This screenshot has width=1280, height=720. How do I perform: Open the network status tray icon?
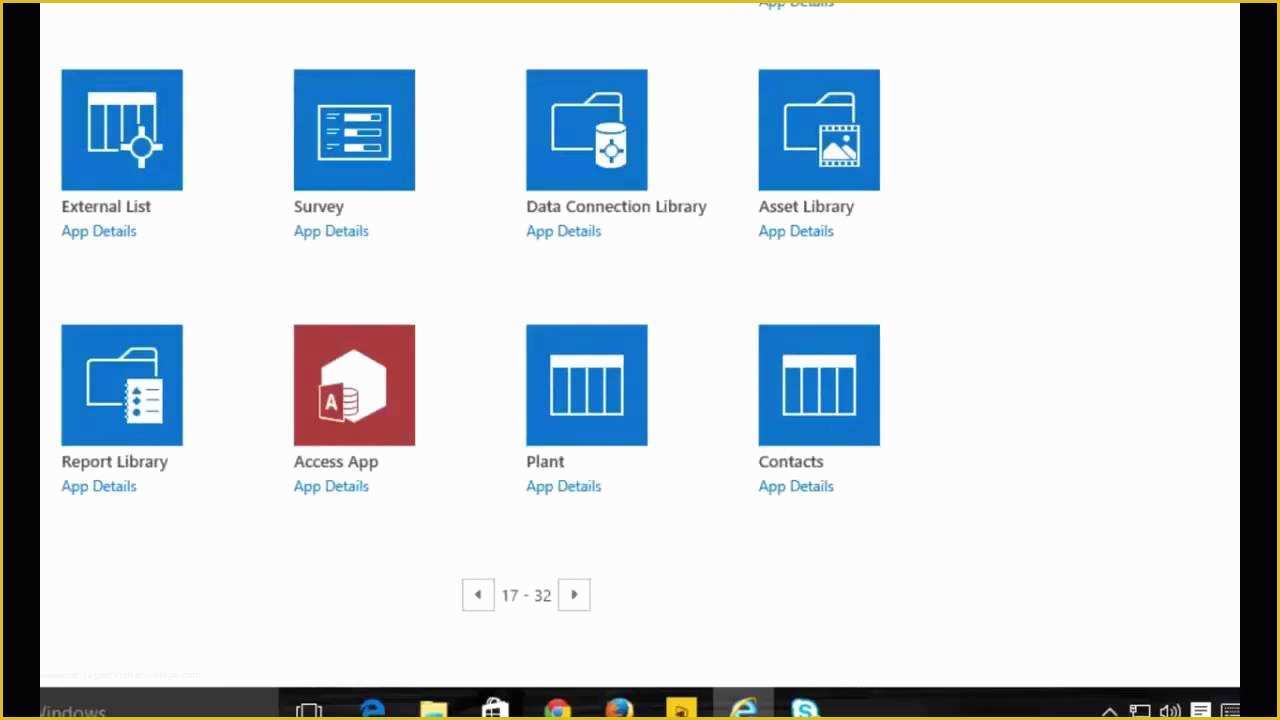point(1140,711)
